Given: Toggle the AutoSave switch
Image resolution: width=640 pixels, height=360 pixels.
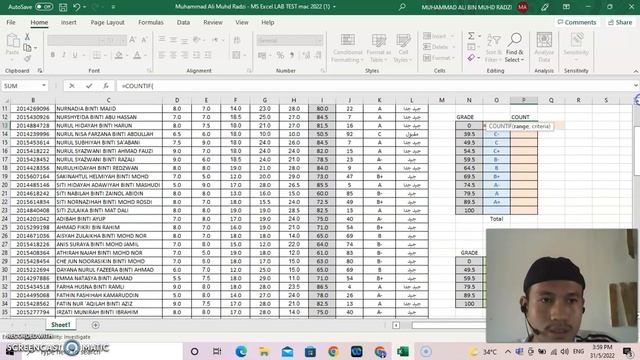Looking at the screenshot, I should [x=44, y=7].
